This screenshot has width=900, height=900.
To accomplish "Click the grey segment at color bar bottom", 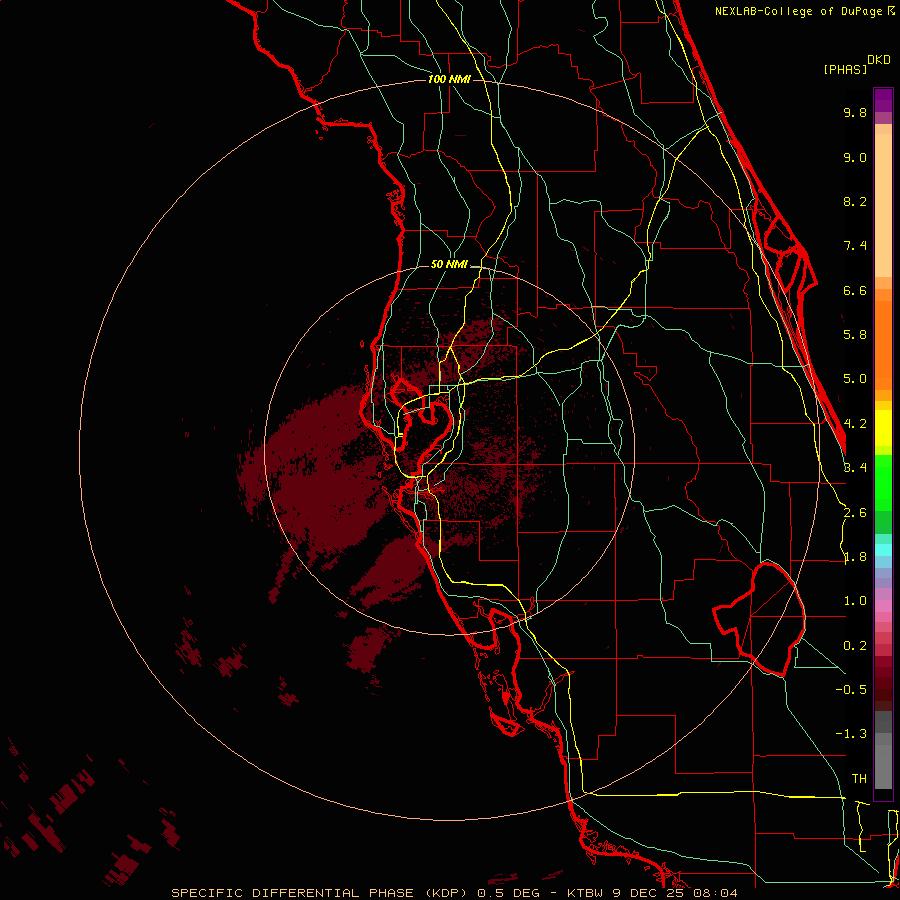I will point(883,766).
